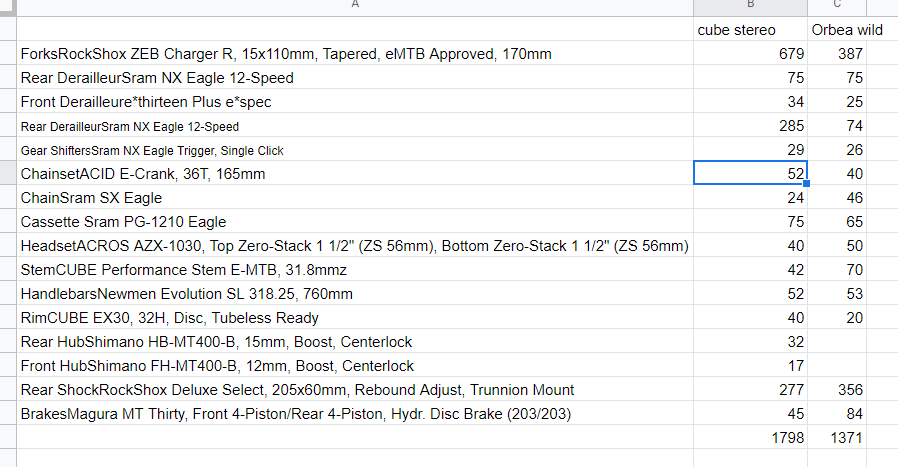This screenshot has height=467, width=898.
Task: Select the column C header
Action: tap(837, 7)
